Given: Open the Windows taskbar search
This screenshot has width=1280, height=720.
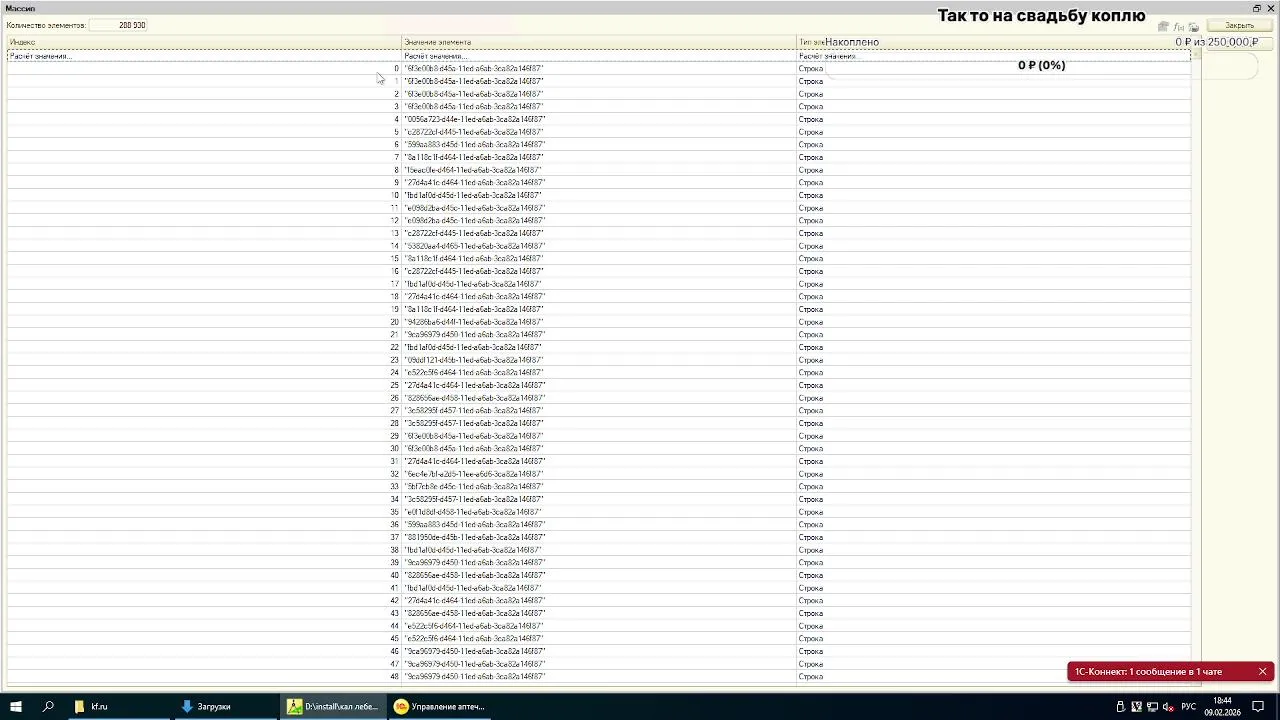Looking at the screenshot, I should point(48,706).
